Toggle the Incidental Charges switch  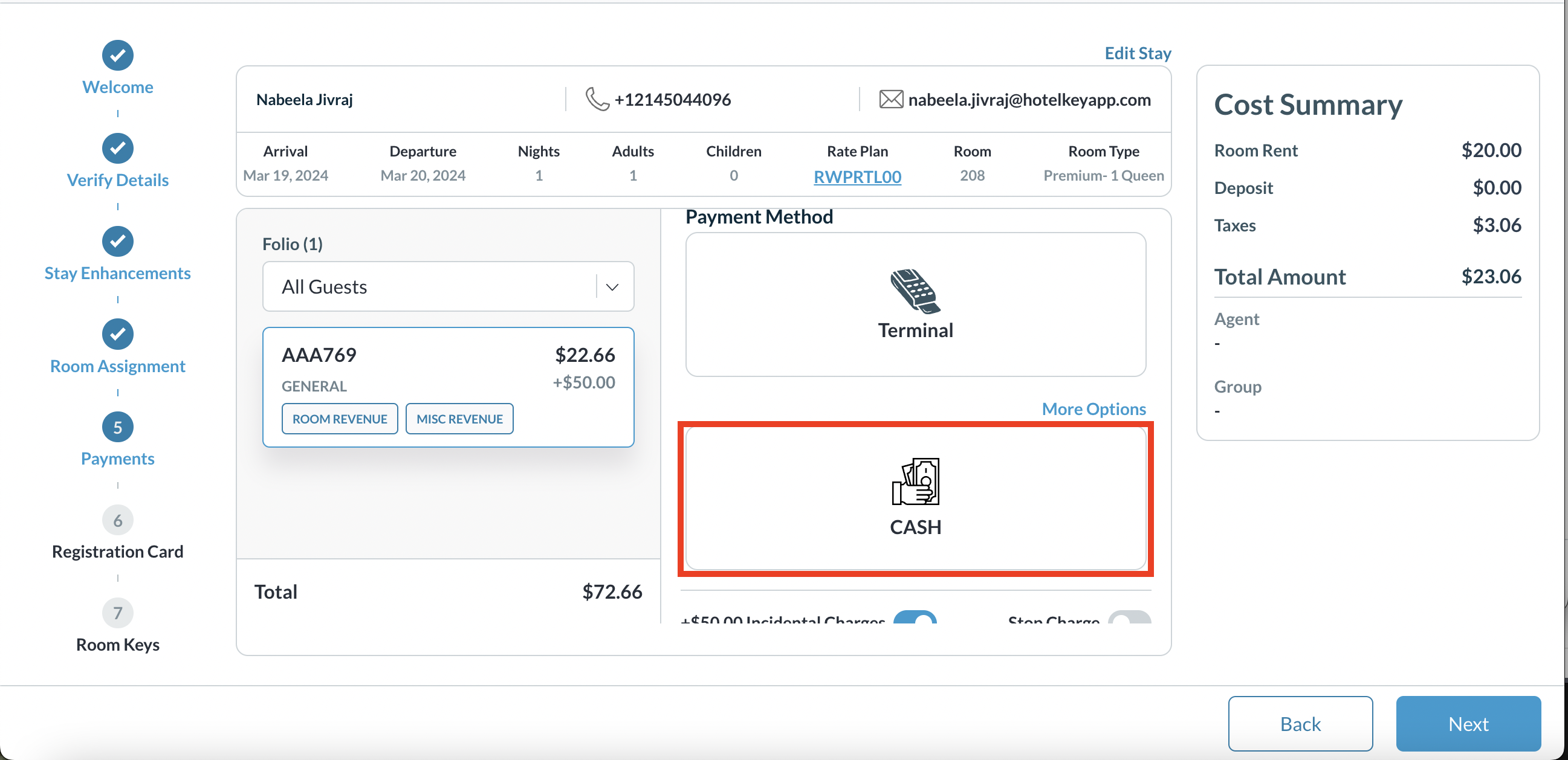click(x=914, y=618)
